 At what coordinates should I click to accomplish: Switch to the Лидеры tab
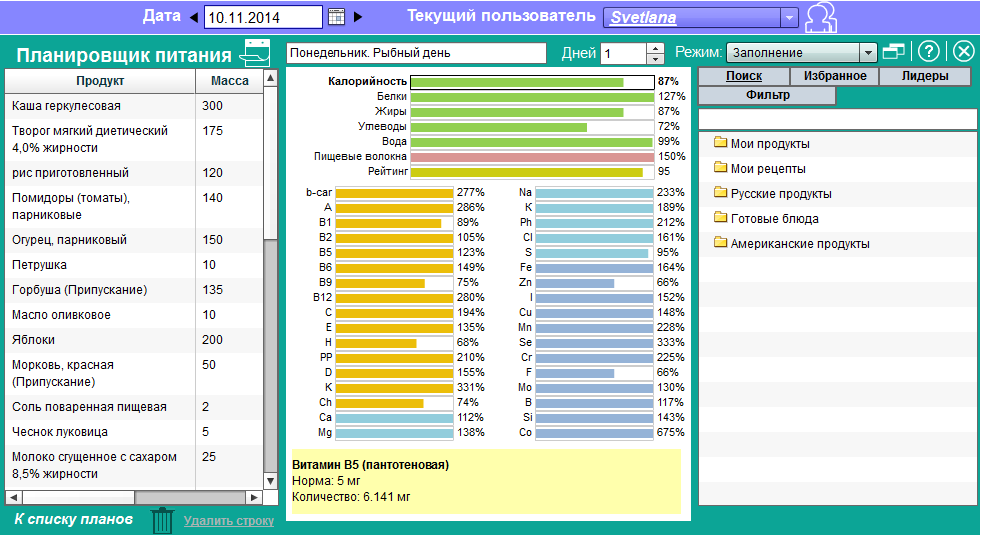(x=925, y=76)
